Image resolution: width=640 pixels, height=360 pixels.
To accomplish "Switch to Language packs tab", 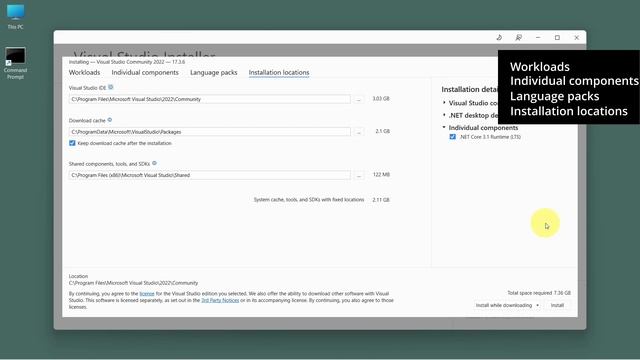I will click(x=213, y=72).
